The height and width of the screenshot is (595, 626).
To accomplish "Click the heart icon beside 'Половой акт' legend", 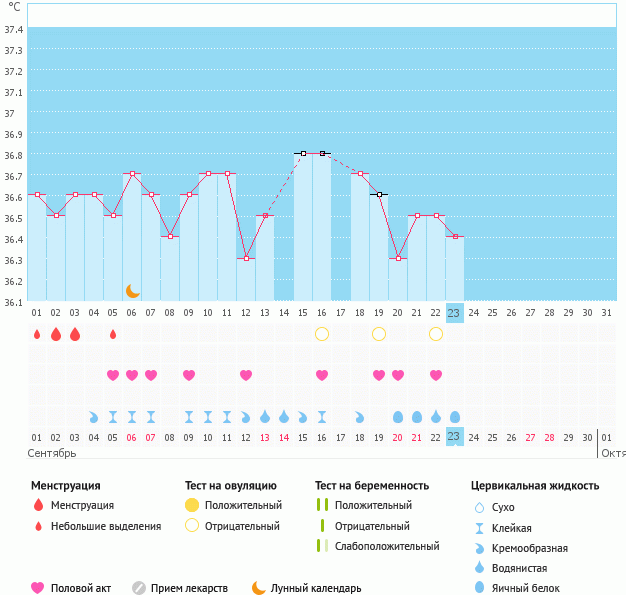I will pyautogui.click(x=39, y=588).
